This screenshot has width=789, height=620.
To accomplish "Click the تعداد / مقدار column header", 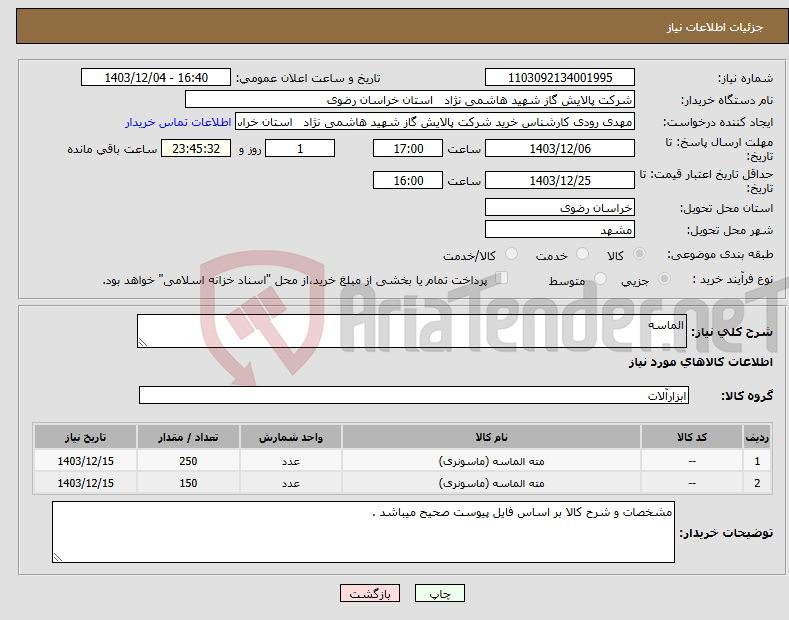I will pyautogui.click(x=188, y=437).
